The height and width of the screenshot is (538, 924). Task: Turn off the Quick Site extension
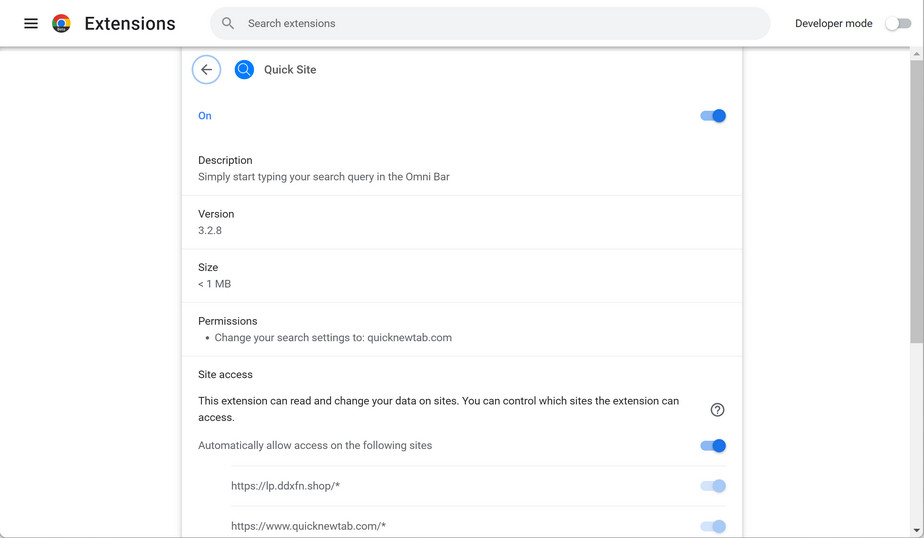[713, 116]
